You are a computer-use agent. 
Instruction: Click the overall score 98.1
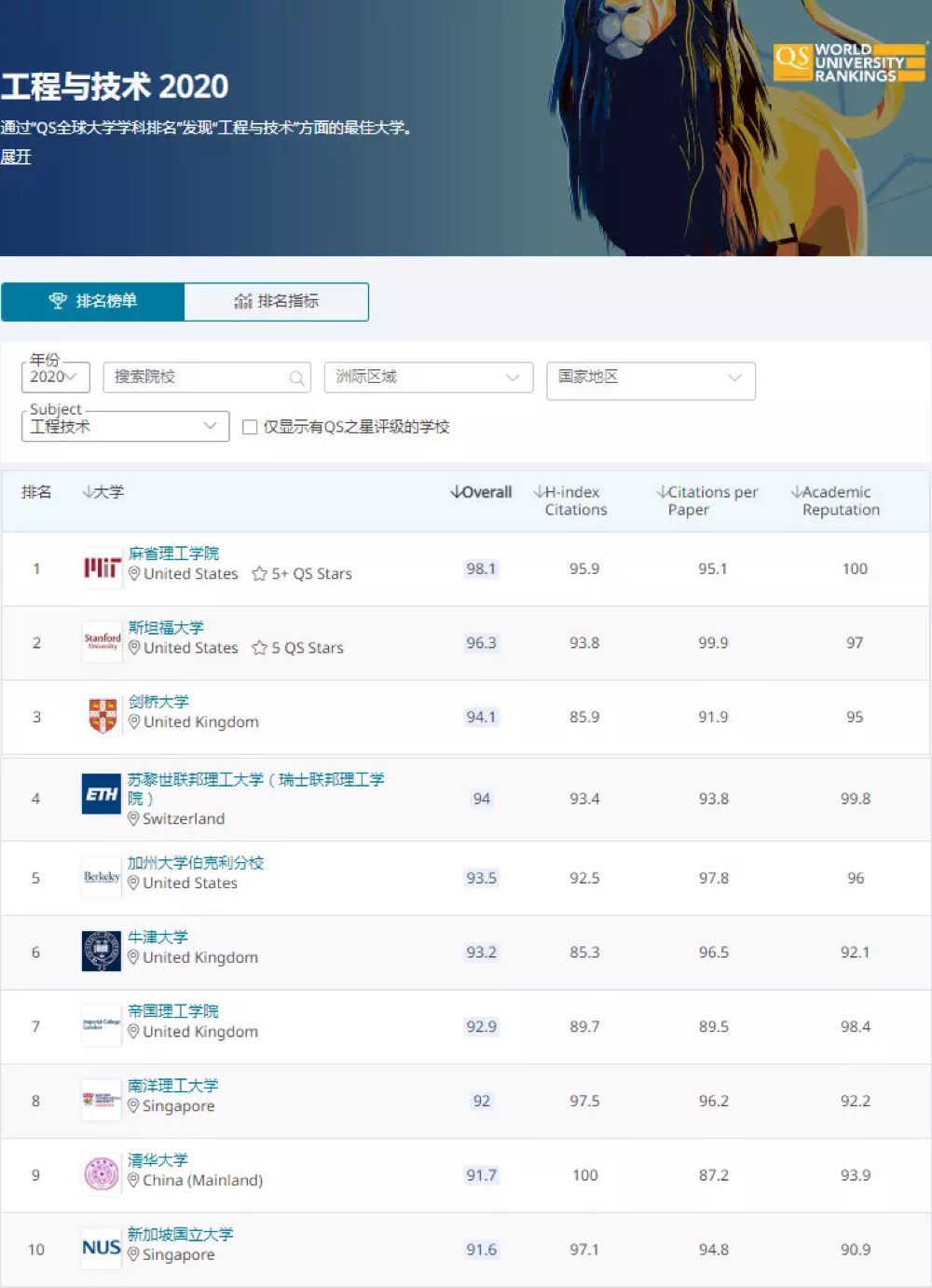[481, 569]
